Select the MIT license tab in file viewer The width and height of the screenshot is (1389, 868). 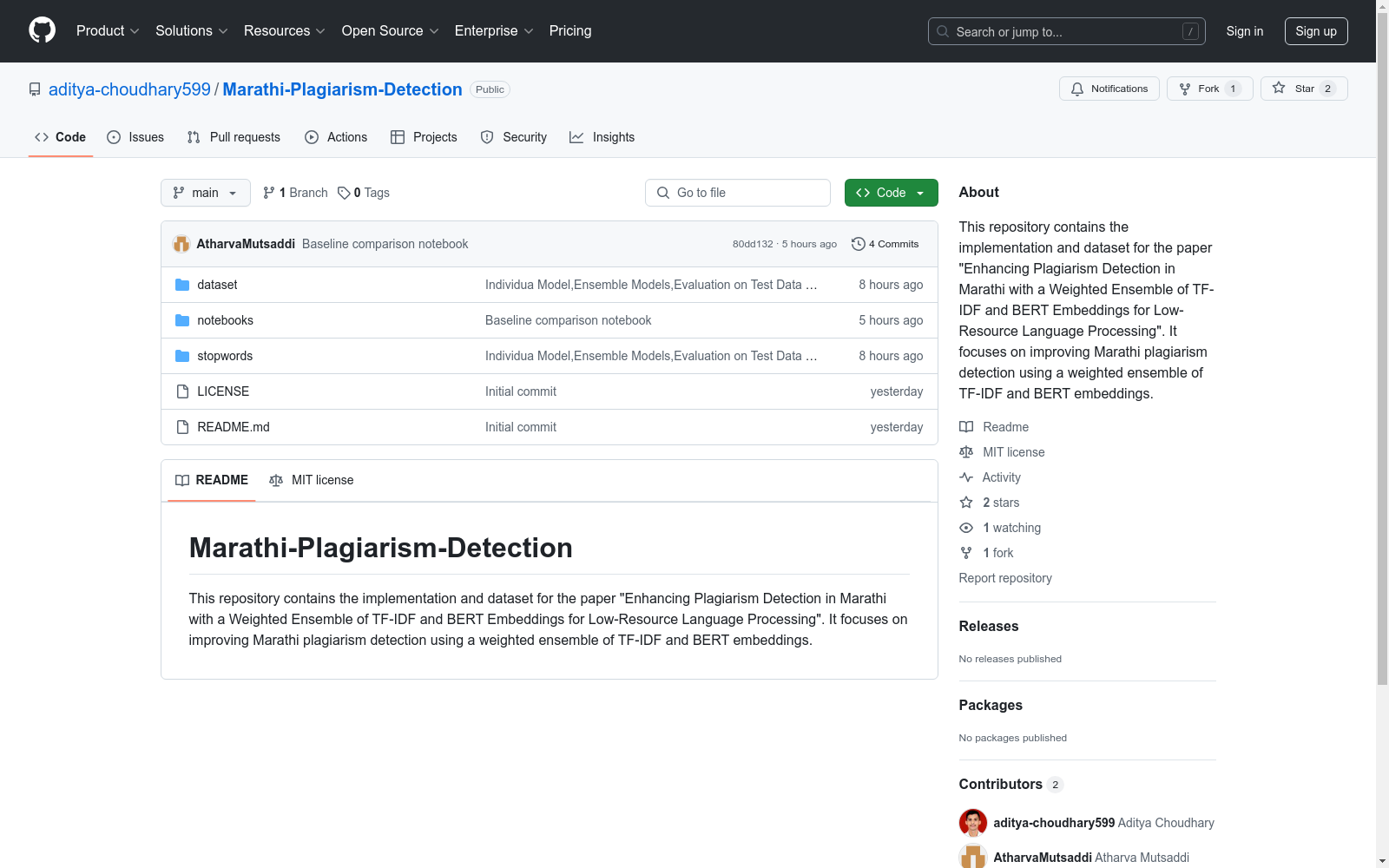coord(312,480)
